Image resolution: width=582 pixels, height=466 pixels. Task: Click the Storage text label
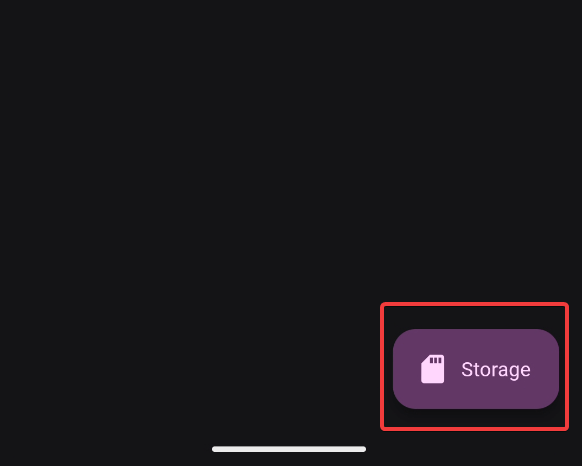(496, 370)
